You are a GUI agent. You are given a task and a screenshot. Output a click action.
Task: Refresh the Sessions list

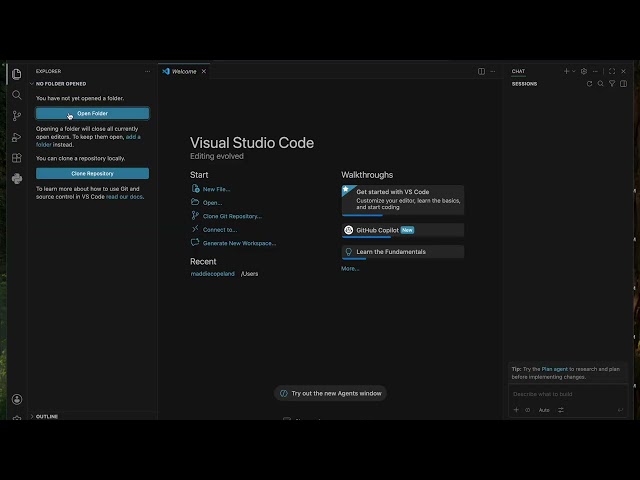589,84
